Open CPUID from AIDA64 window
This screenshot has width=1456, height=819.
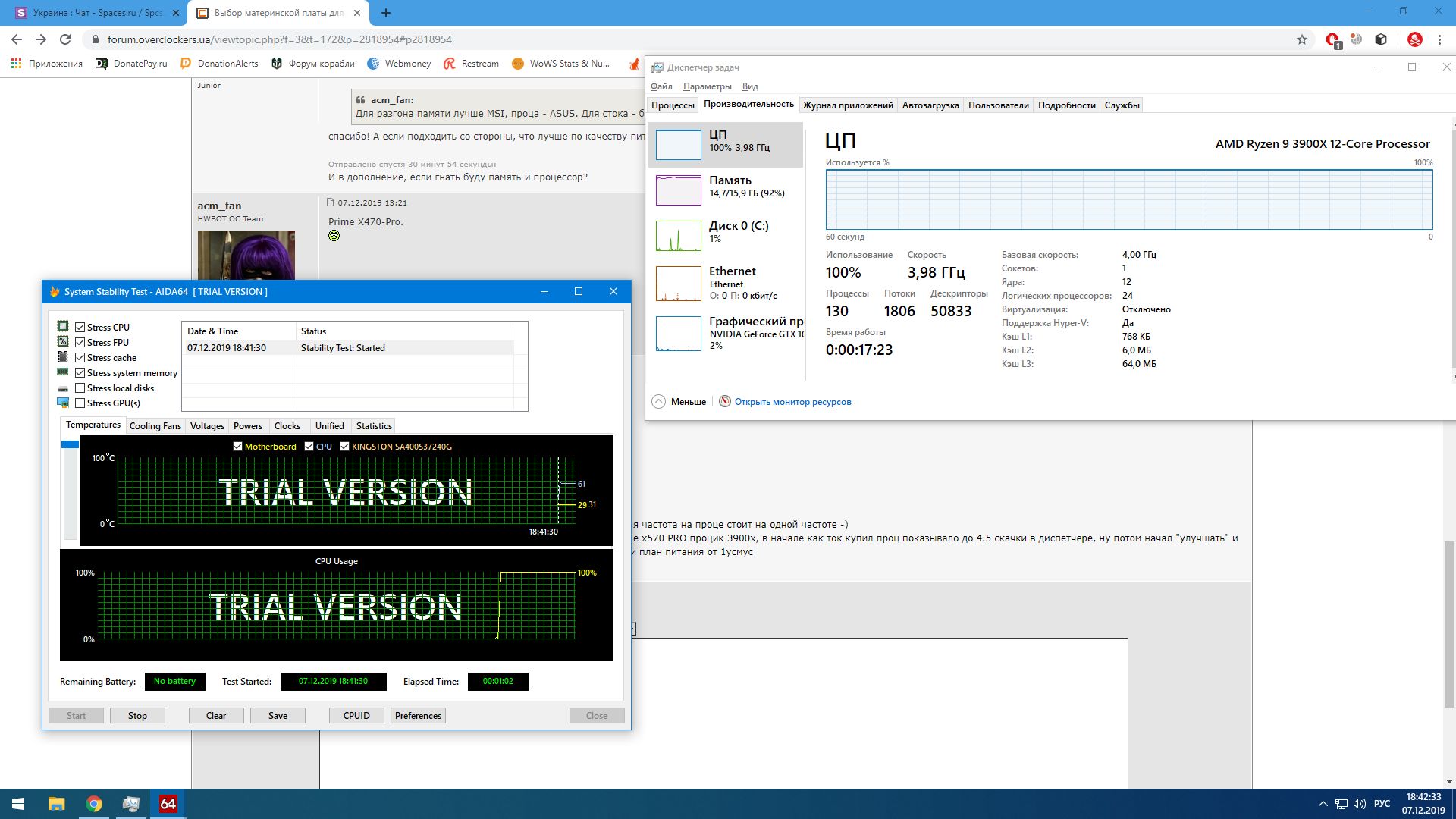pyautogui.click(x=356, y=716)
